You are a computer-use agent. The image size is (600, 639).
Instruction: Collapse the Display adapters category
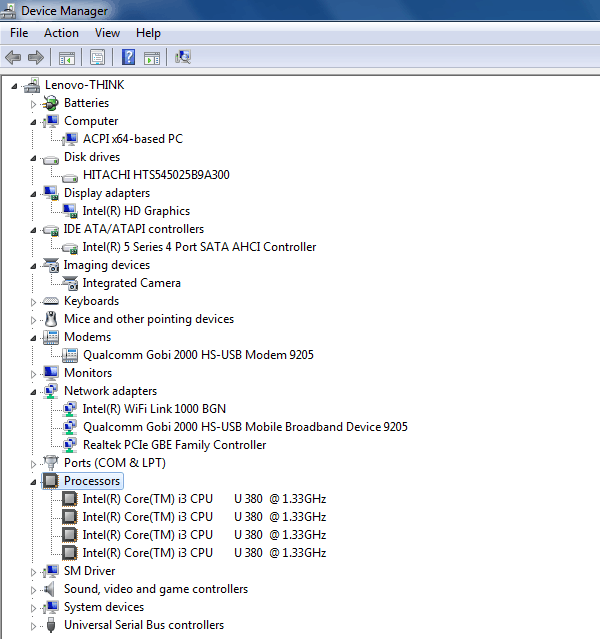point(33,194)
